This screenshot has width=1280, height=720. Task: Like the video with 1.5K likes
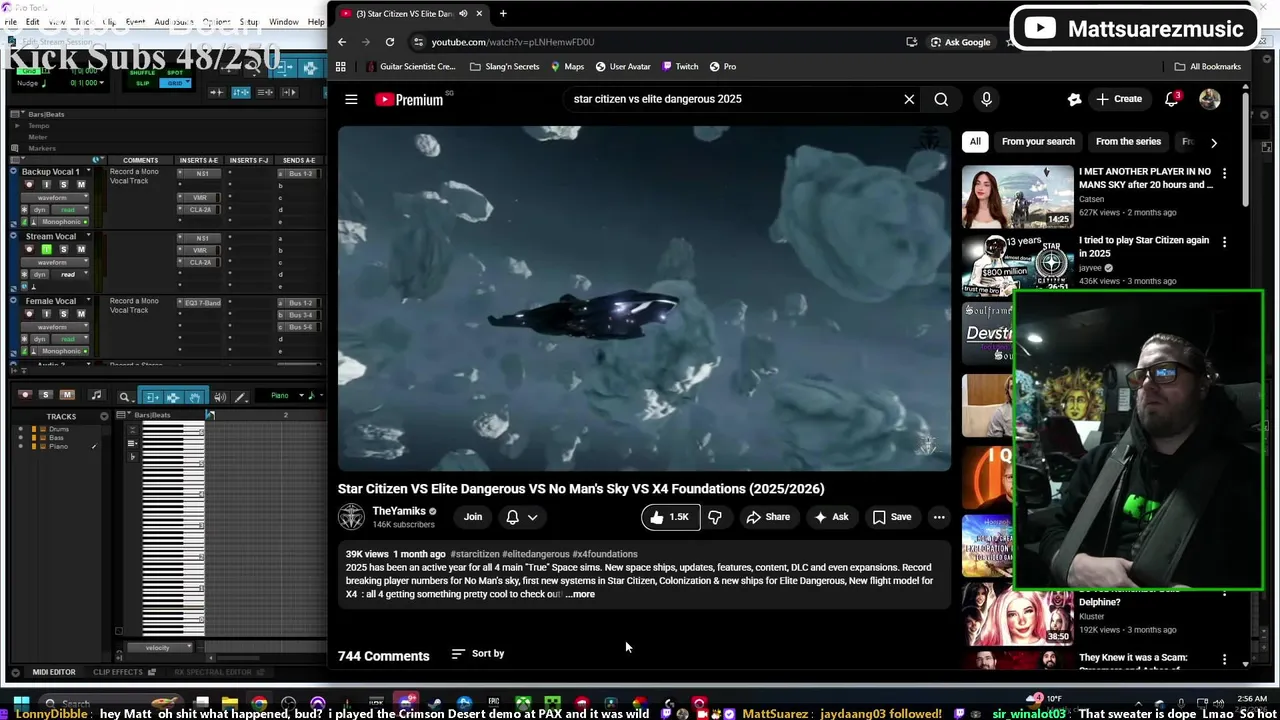669,517
